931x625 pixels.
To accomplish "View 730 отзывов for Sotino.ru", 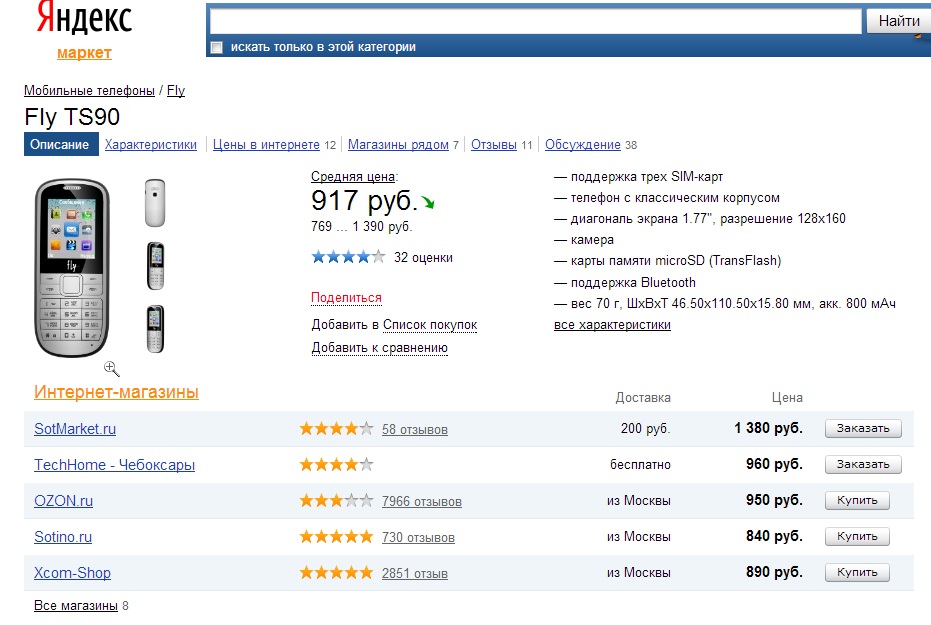I will (418, 537).
